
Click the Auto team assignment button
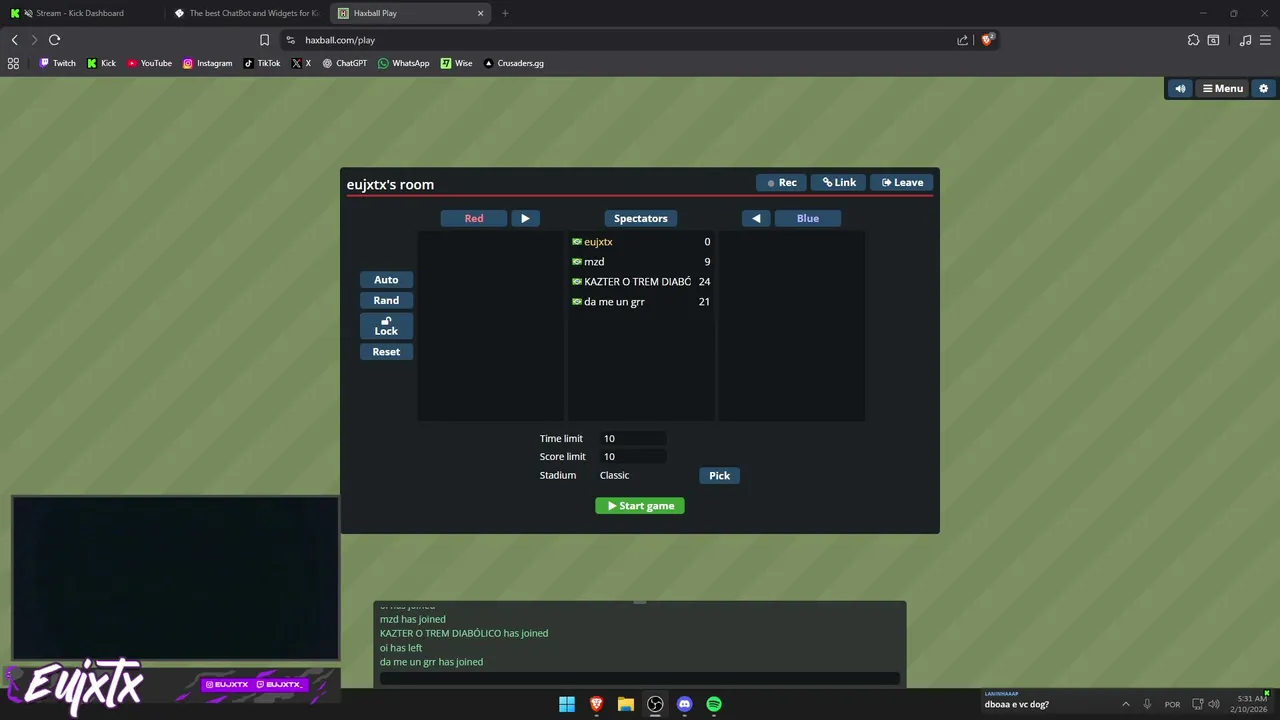pyautogui.click(x=386, y=280)
